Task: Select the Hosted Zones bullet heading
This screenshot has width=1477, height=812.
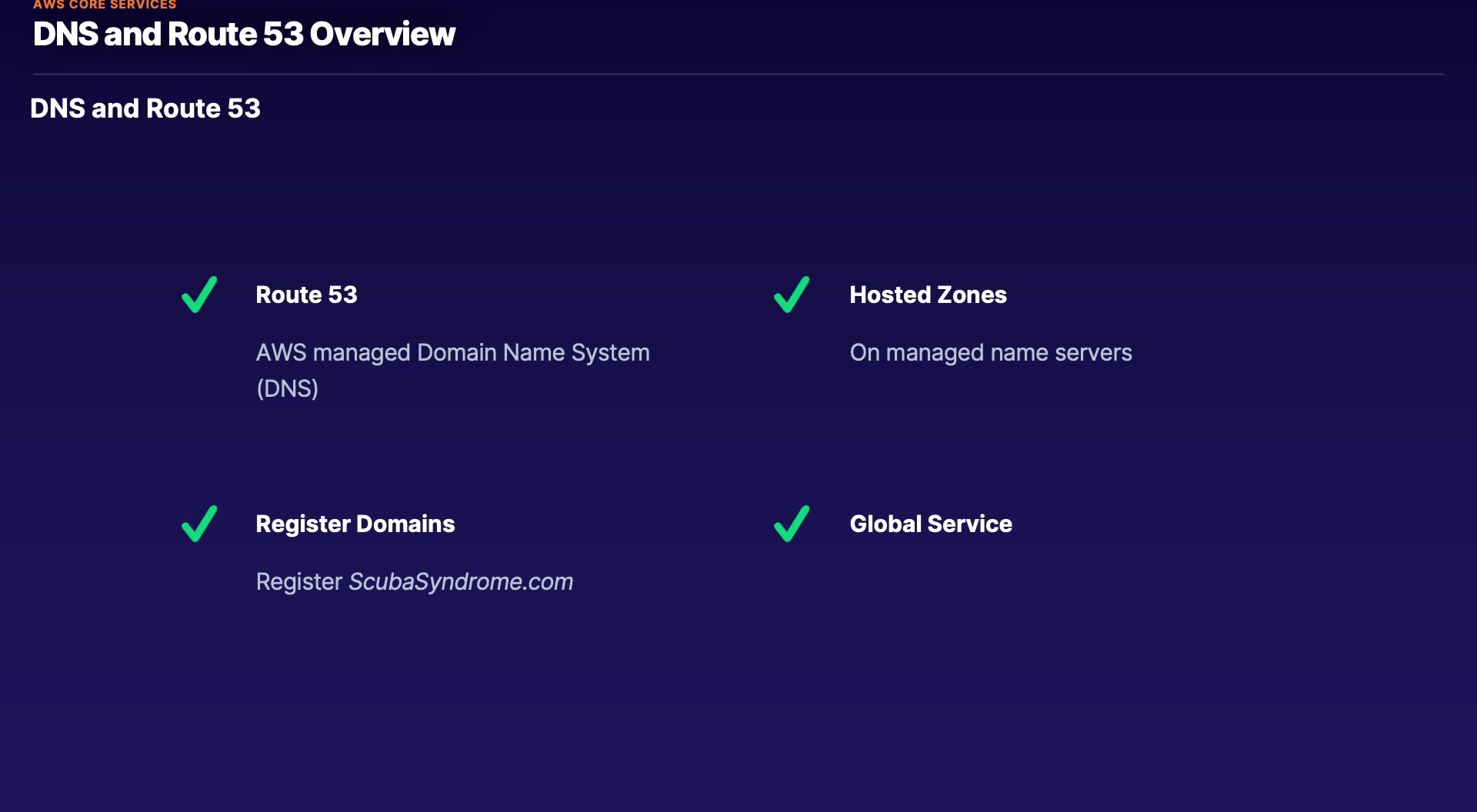Action: [x=928, y=295]
